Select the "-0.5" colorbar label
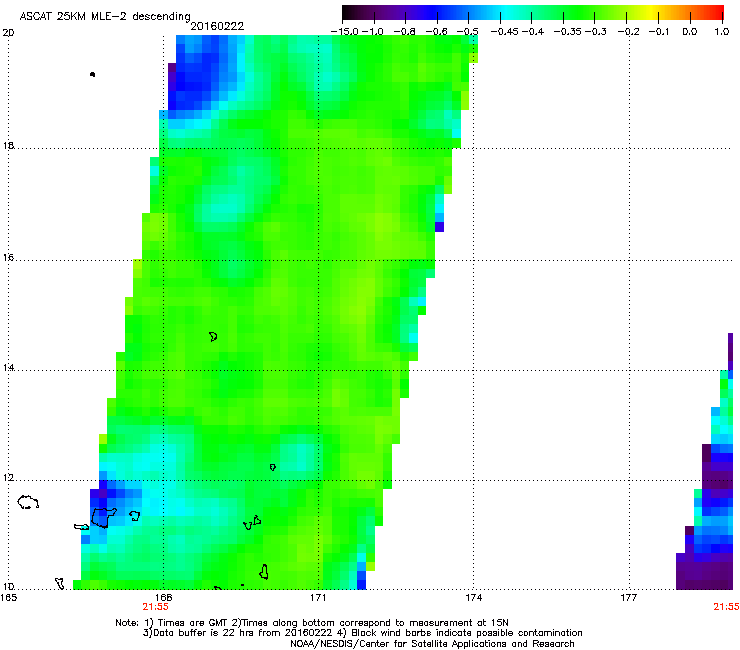 coord(467,32)
